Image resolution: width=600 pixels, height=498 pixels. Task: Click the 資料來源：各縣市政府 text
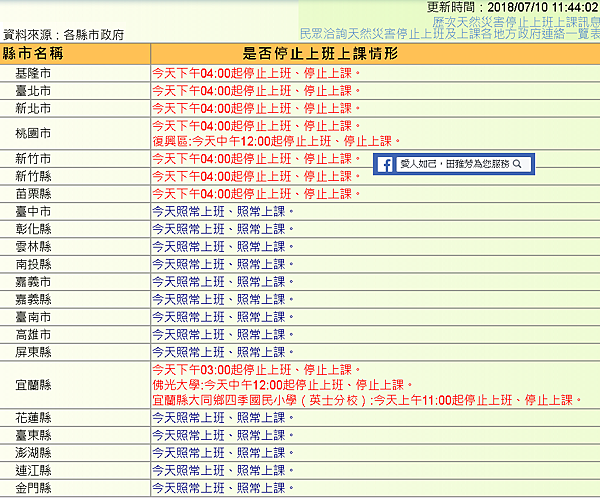pos(64,35)
